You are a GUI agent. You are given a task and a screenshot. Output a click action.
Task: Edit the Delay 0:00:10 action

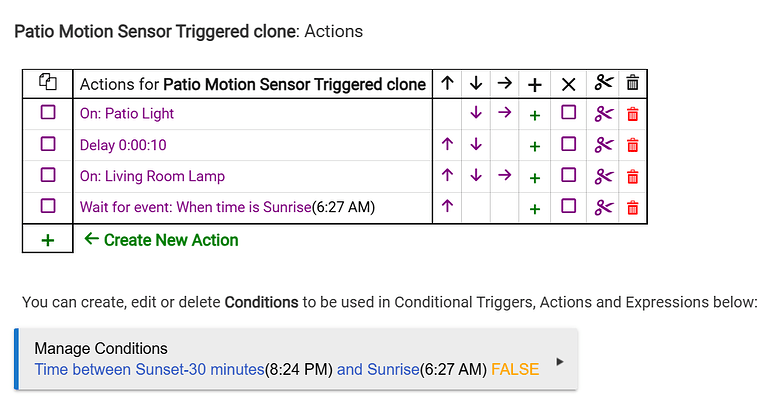123,145
